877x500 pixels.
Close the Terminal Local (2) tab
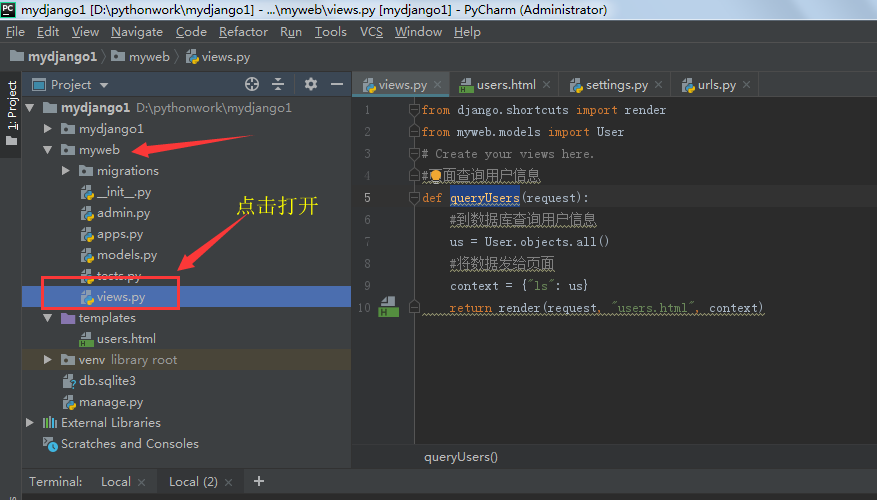coord(228,482)
